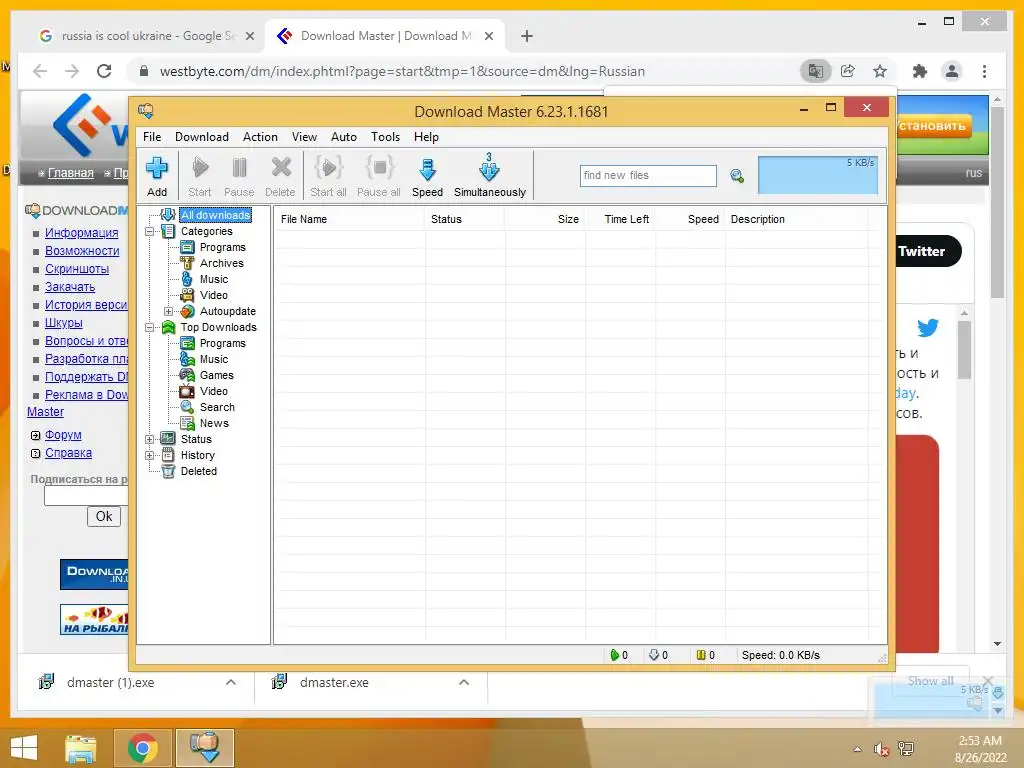Open the Закачать link on webpage
Viewport: 1024px width, 768px height.
tap(70, 287)
